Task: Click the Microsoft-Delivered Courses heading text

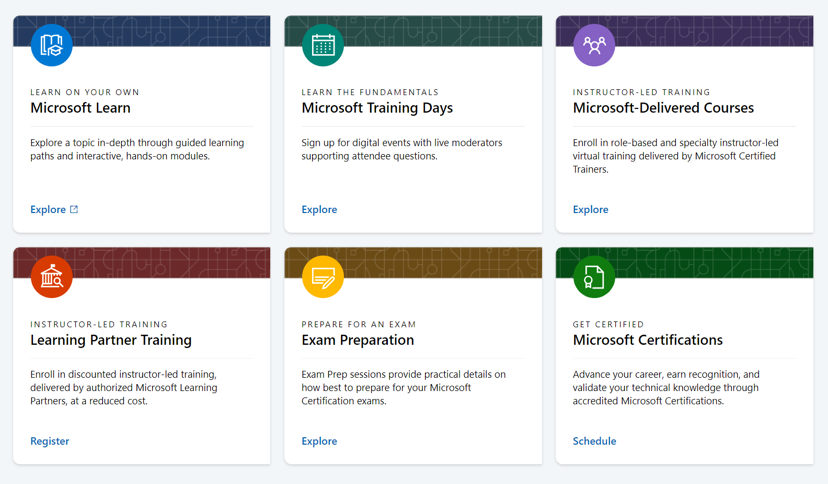Action: pos(663,108)
